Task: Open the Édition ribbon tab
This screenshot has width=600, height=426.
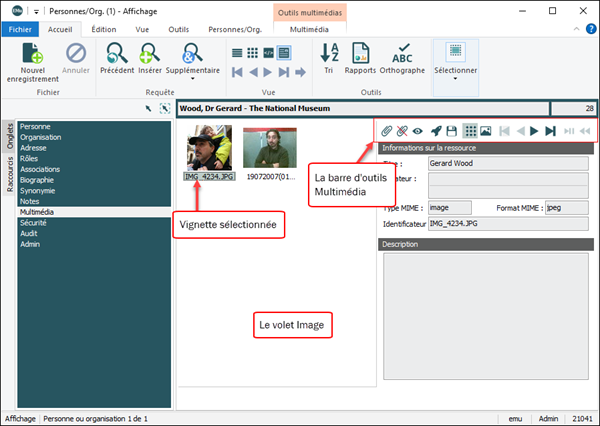Action: (103, 30)
